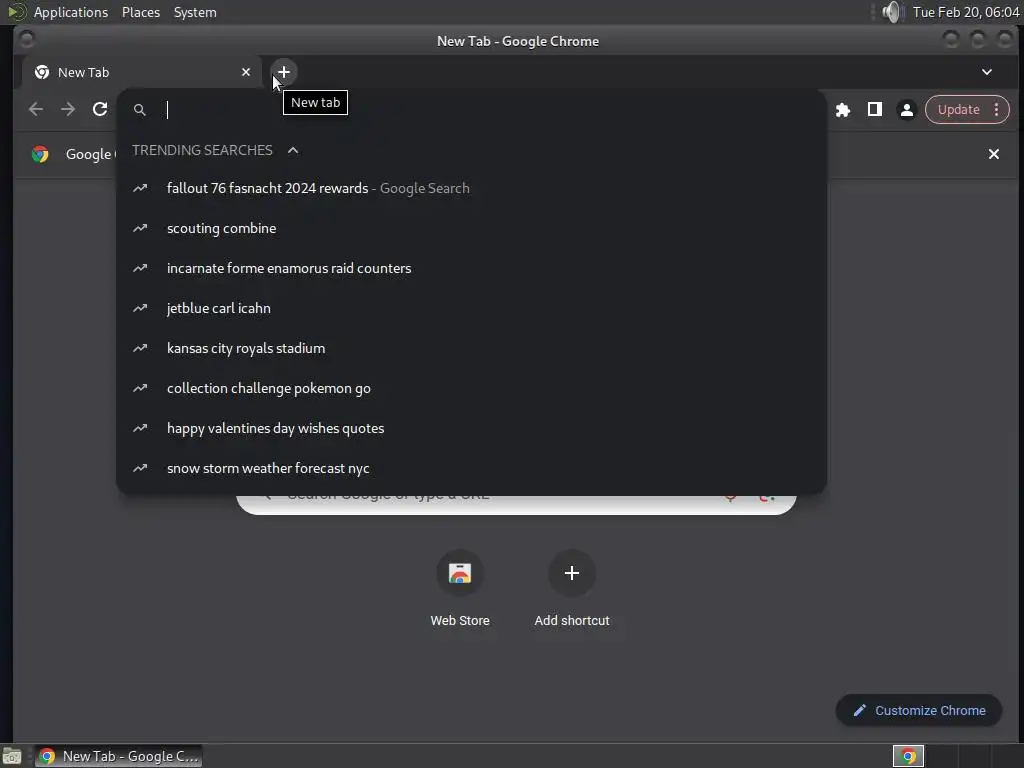Select 'scouting combine' suggestion
Viewport: 1024px width, 768px height.
472,228
